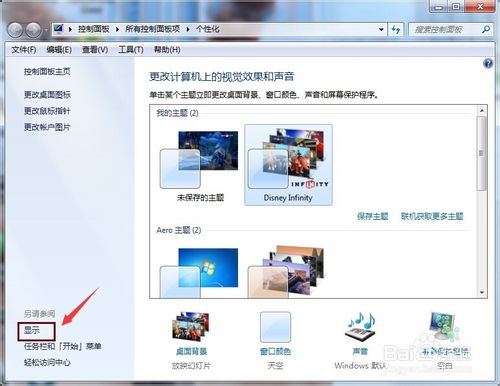
Task: Expand arrow before 控制面板 breadcrumb
Action: pos(70,29)
